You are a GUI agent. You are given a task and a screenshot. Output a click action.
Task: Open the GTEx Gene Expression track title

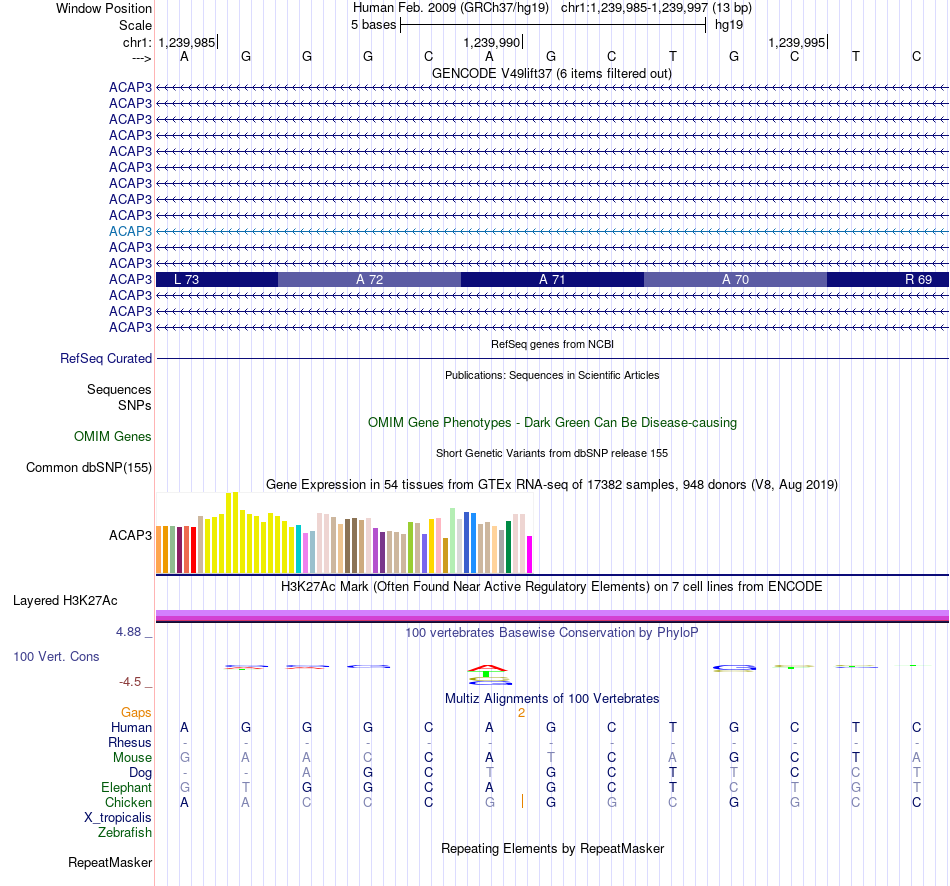552,484
